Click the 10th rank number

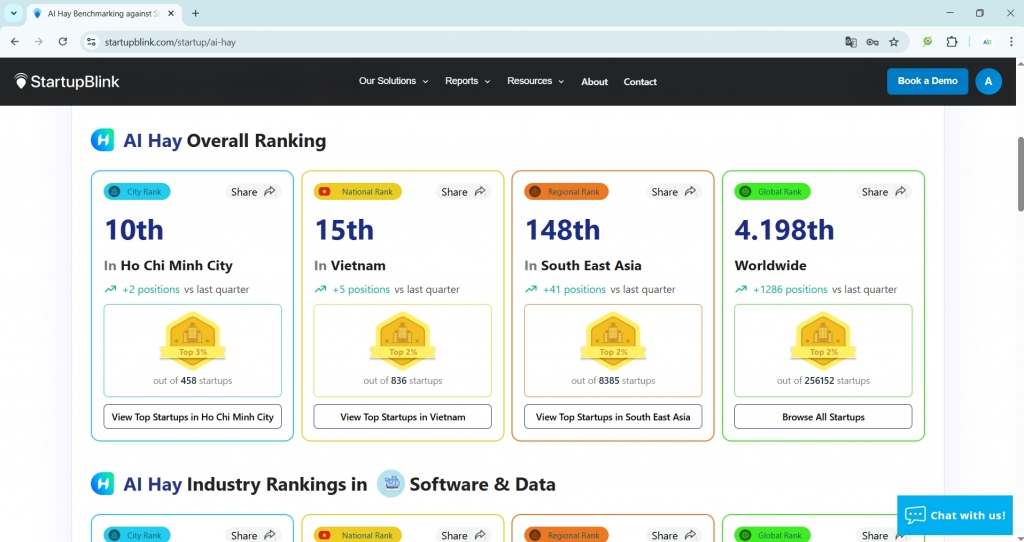pos(134,230)
